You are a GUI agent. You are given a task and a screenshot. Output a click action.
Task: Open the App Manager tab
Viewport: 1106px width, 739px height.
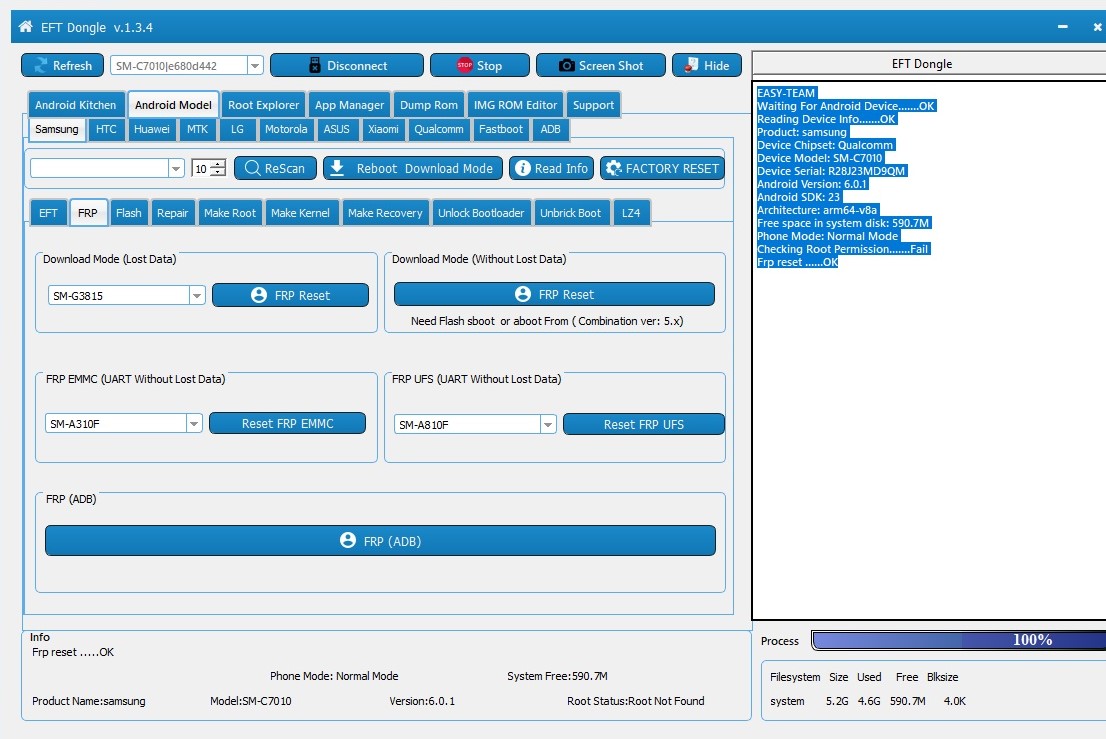[349, 105]
